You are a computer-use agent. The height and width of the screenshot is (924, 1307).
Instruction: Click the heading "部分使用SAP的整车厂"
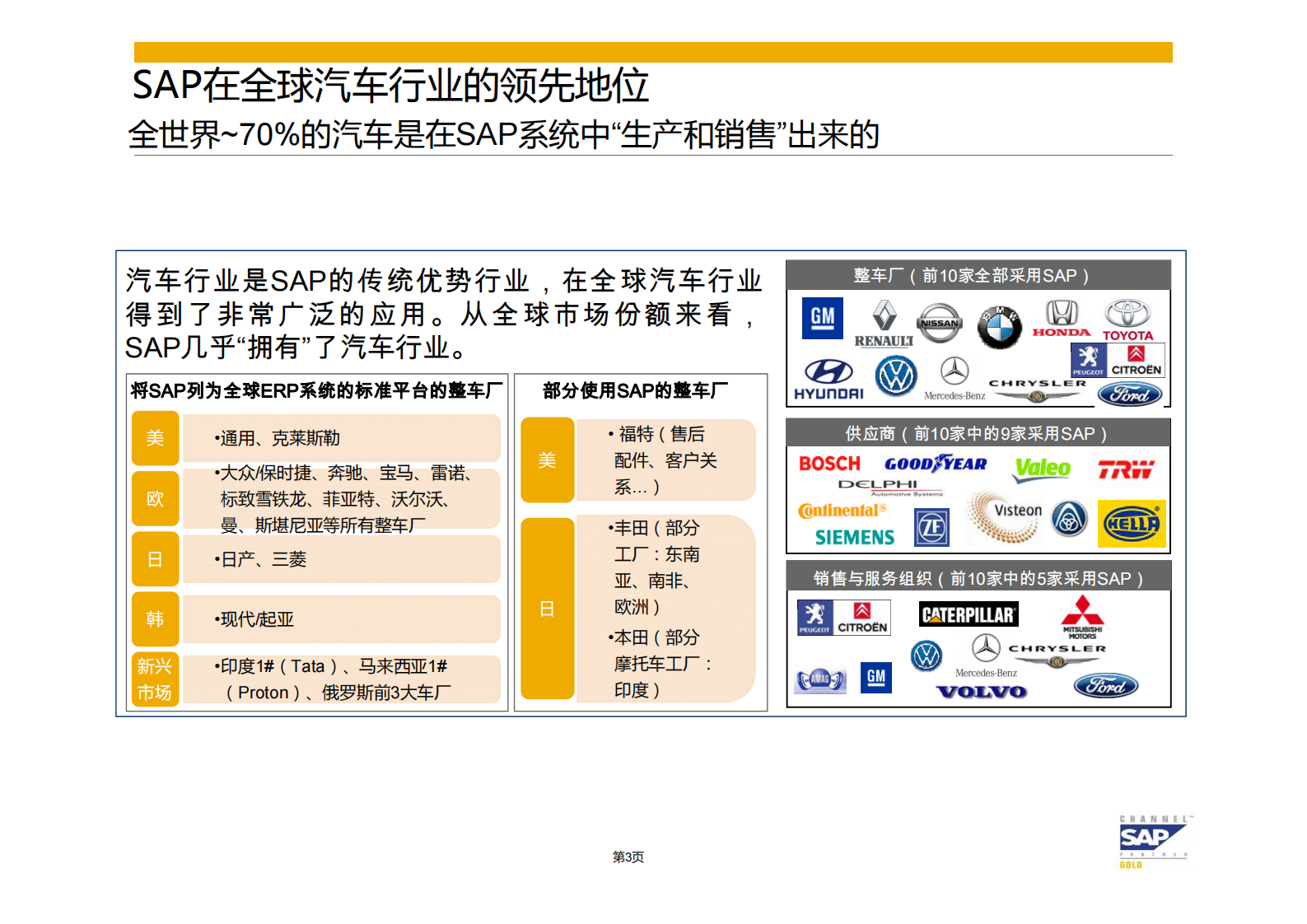click(x=635, y=390)
